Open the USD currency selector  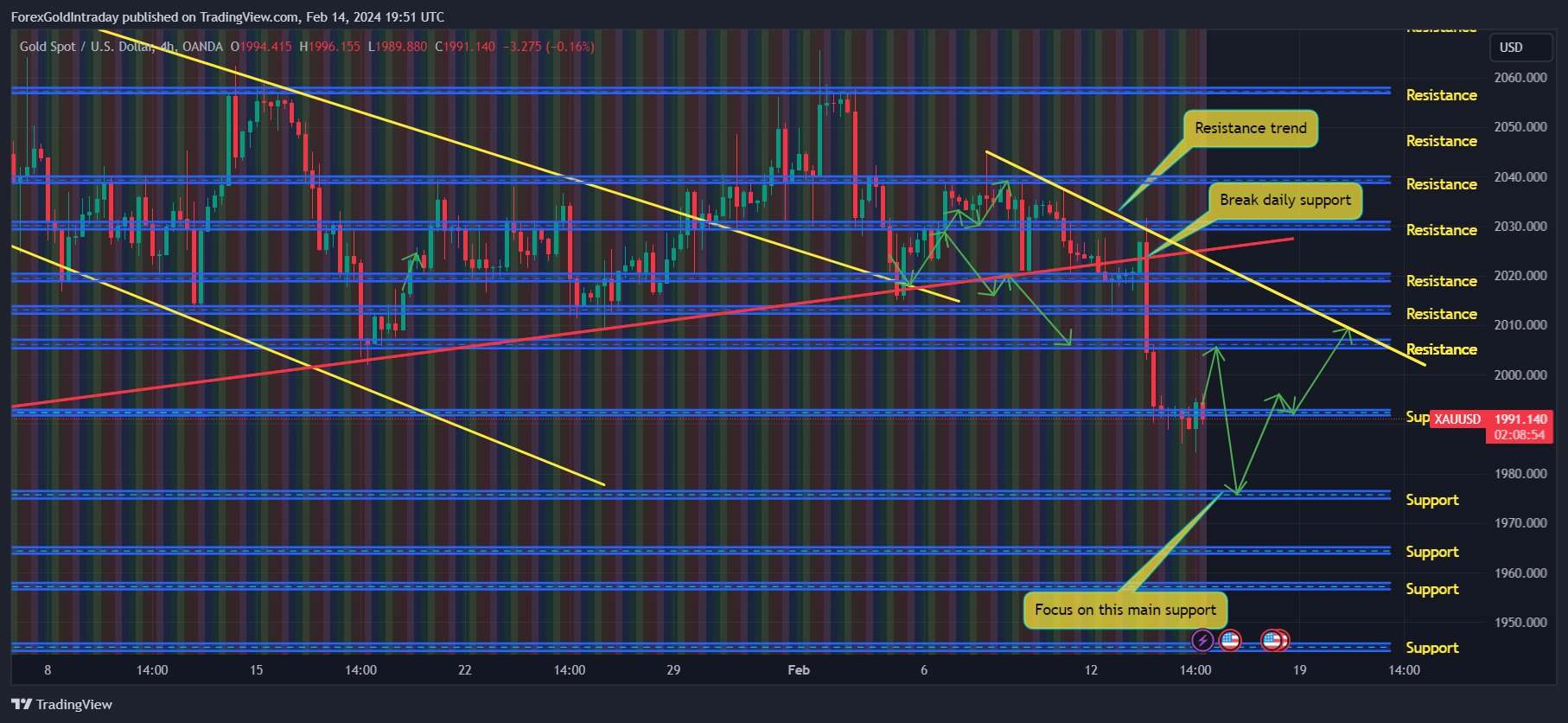1521,48
